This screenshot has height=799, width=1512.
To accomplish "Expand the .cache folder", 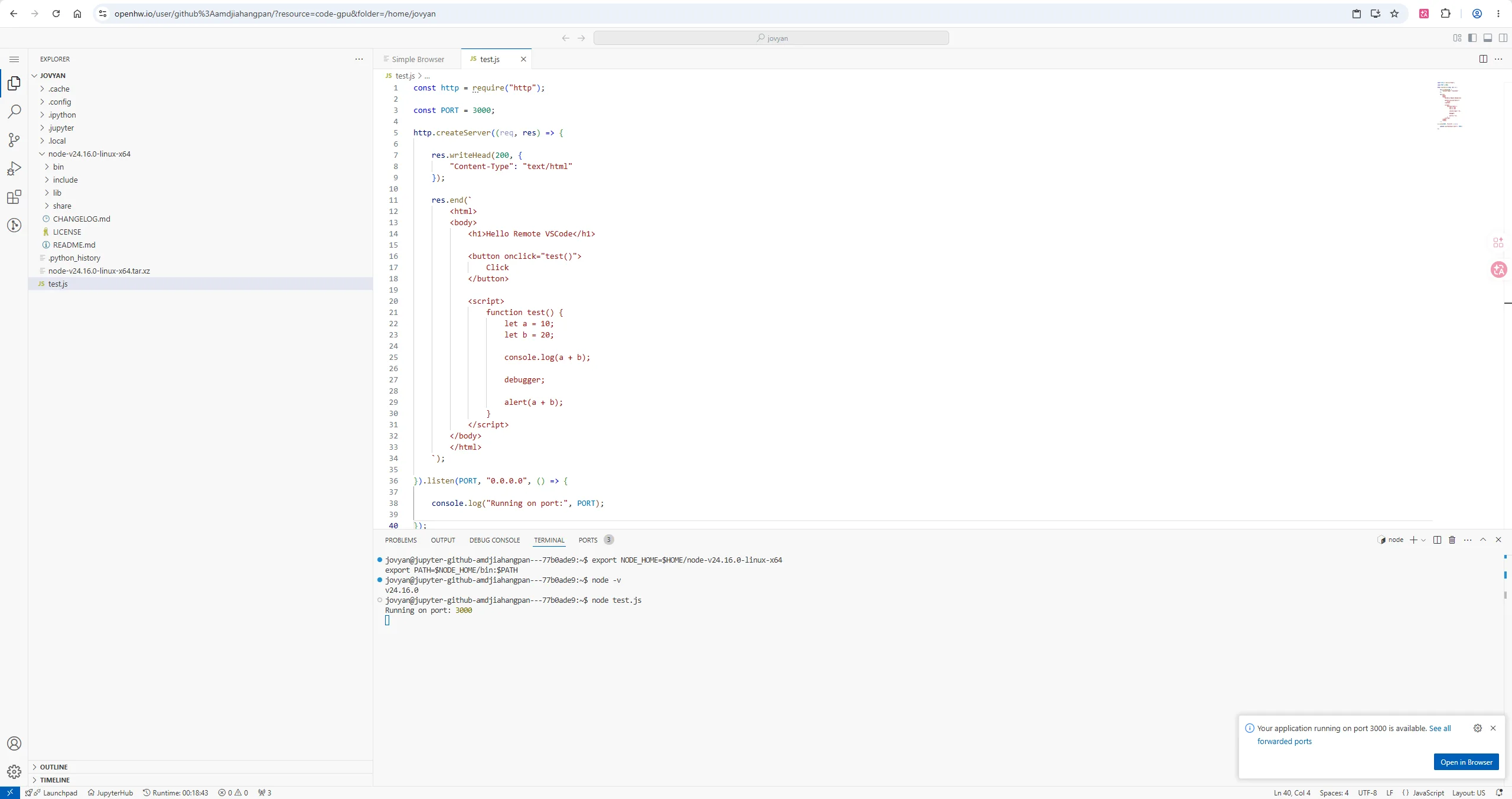I will click(200, 89).
